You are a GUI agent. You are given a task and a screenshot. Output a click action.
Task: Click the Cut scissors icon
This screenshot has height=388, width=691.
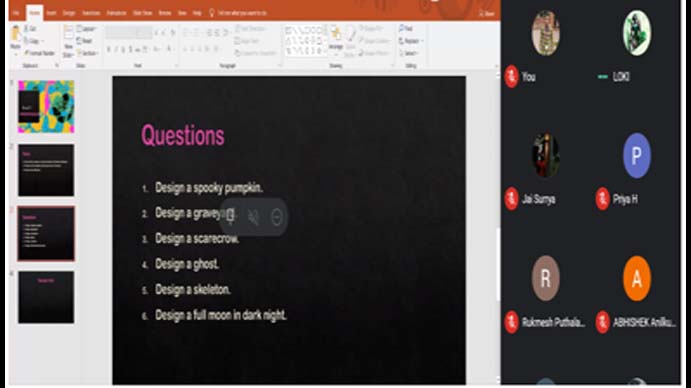[x=26, y=29]
